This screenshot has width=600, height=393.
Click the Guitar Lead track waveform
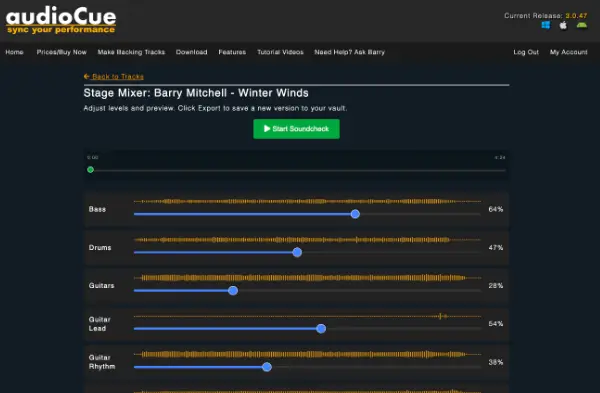click(x=307, y=316)
